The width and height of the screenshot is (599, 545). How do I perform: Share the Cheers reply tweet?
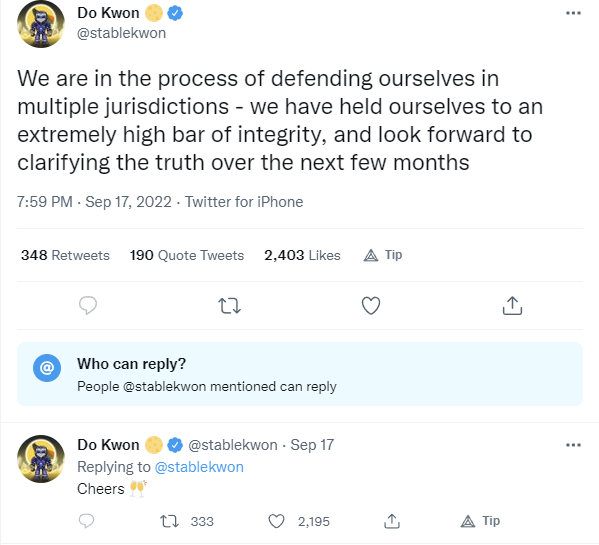coord(392,521)
